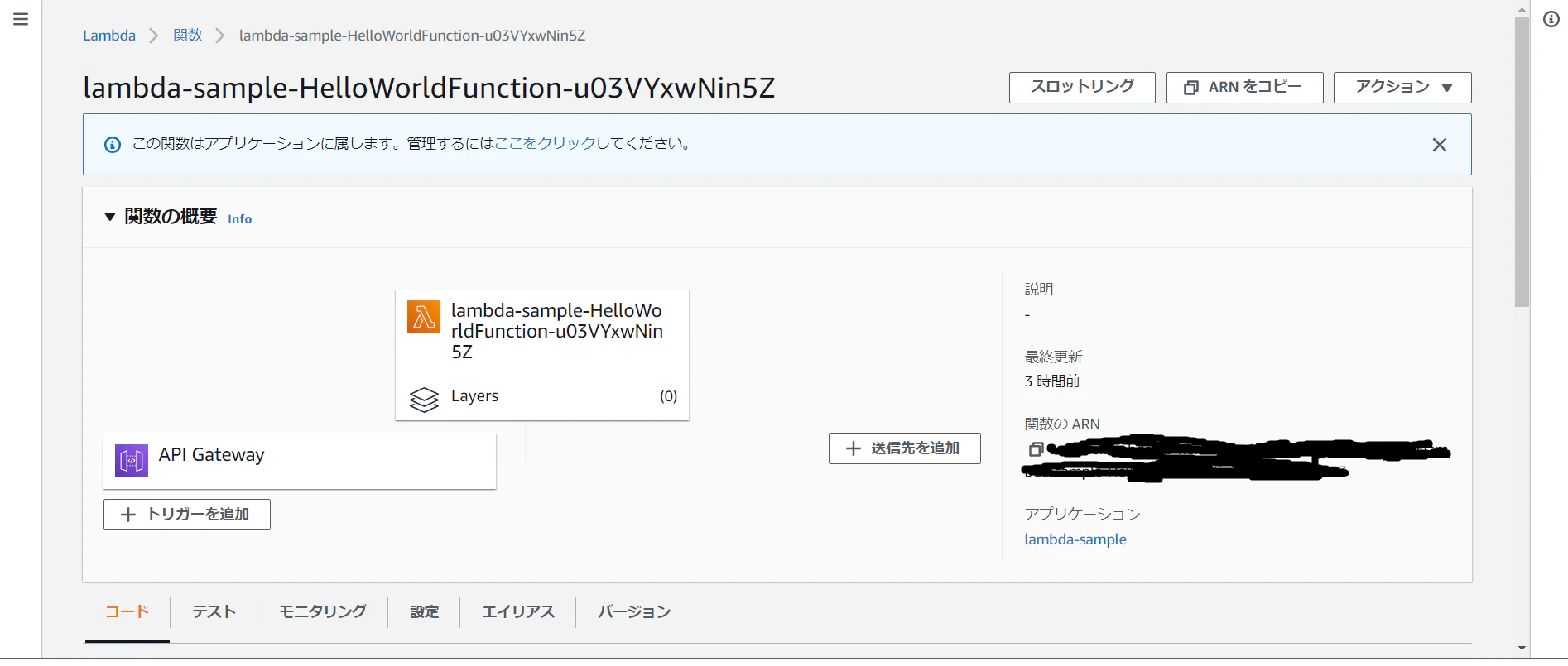Switch to the テスト tab
1568x666 pixels.
point(214,612)
